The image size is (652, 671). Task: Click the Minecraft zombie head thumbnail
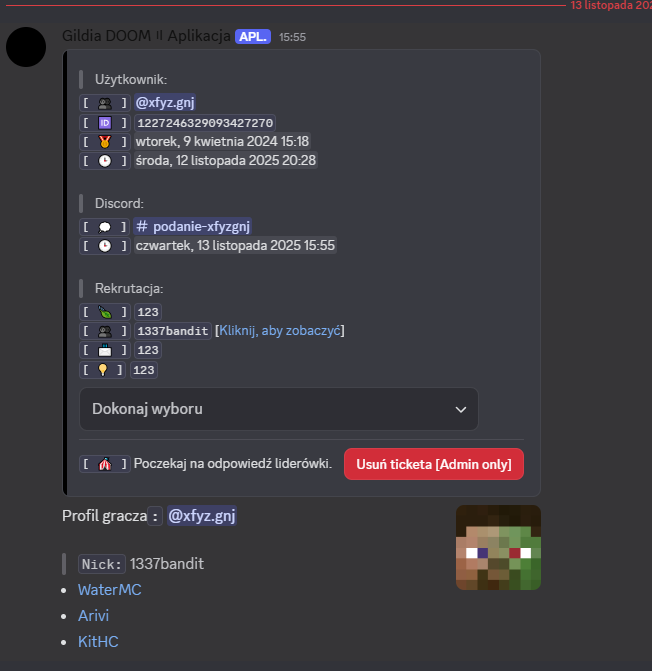point(498,547)
